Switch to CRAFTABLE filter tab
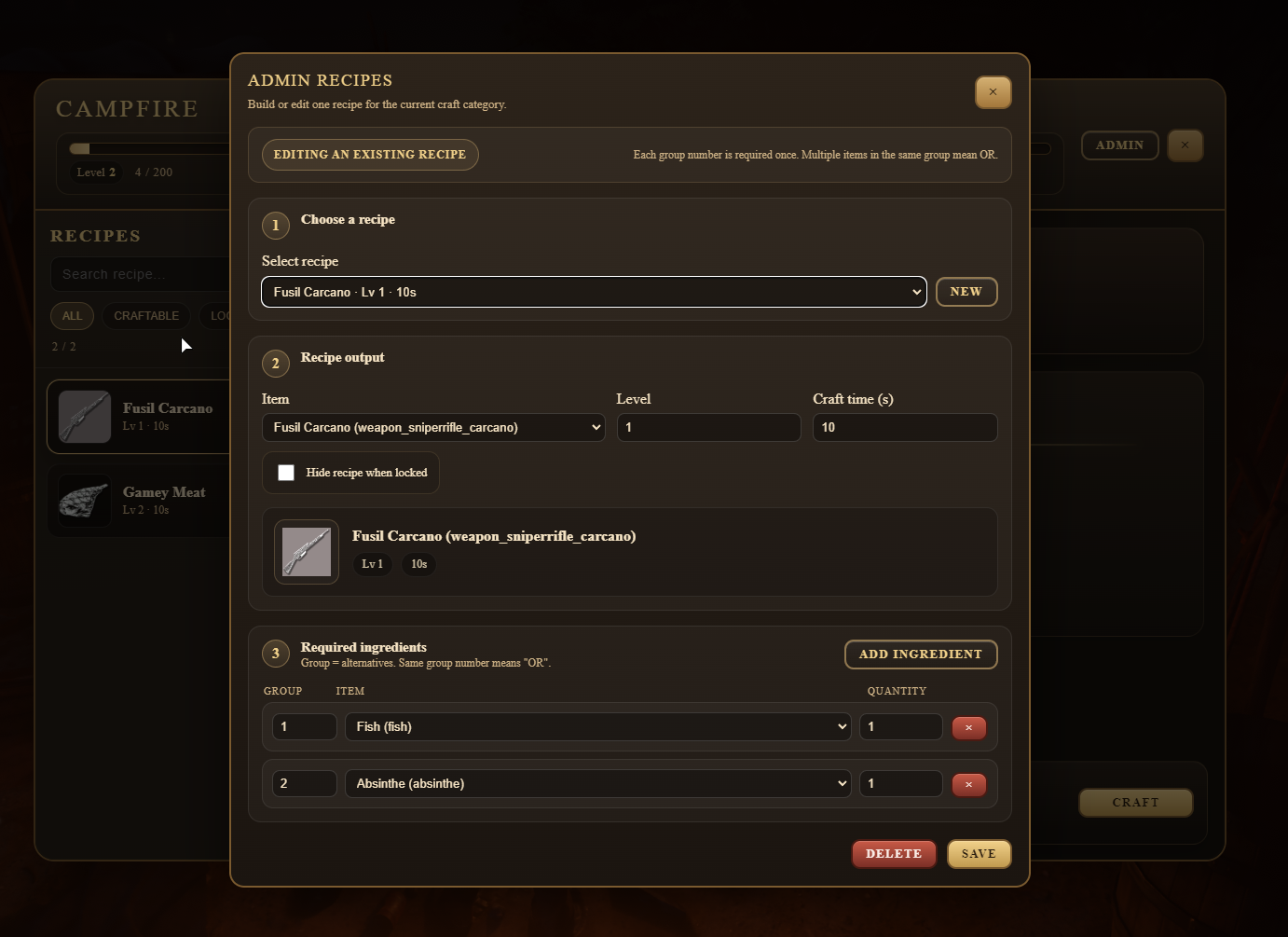This screenshot has width=1288, height=937. click(146, 316)
